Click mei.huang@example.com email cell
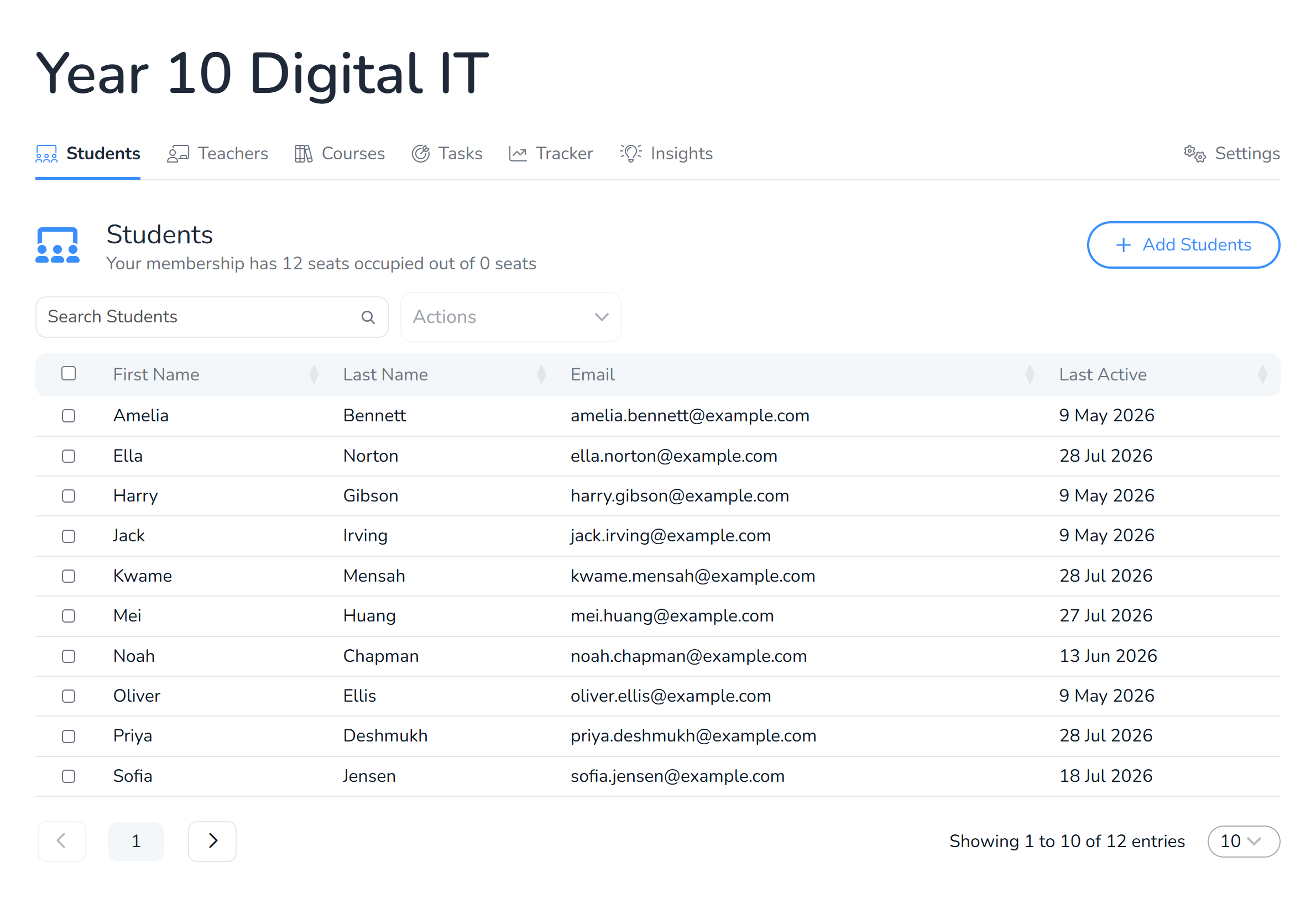This screenshot has height=909, width=1316. (672, 617)
